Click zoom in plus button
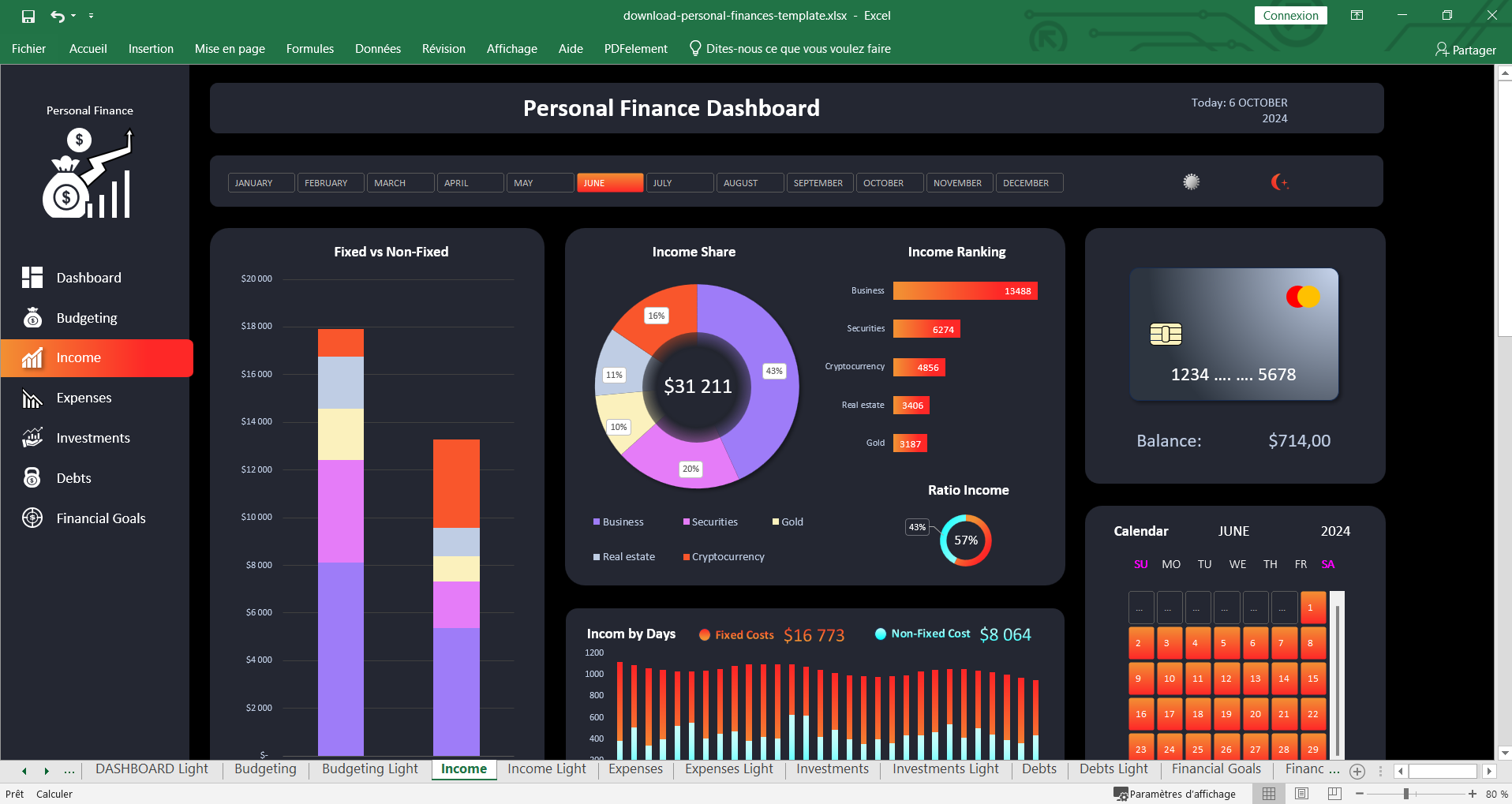This screenshot has width=1512, height=804. pos(1473,794)
